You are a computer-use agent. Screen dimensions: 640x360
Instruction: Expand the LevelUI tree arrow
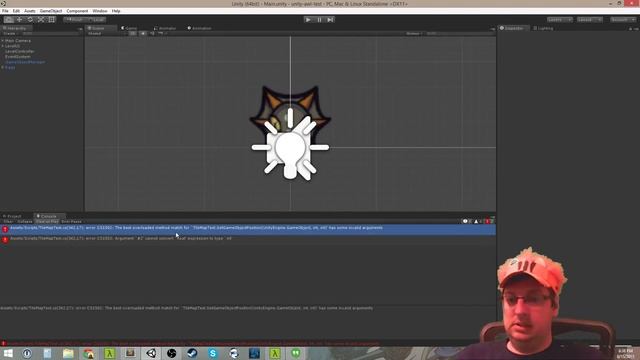coord(2,46)
